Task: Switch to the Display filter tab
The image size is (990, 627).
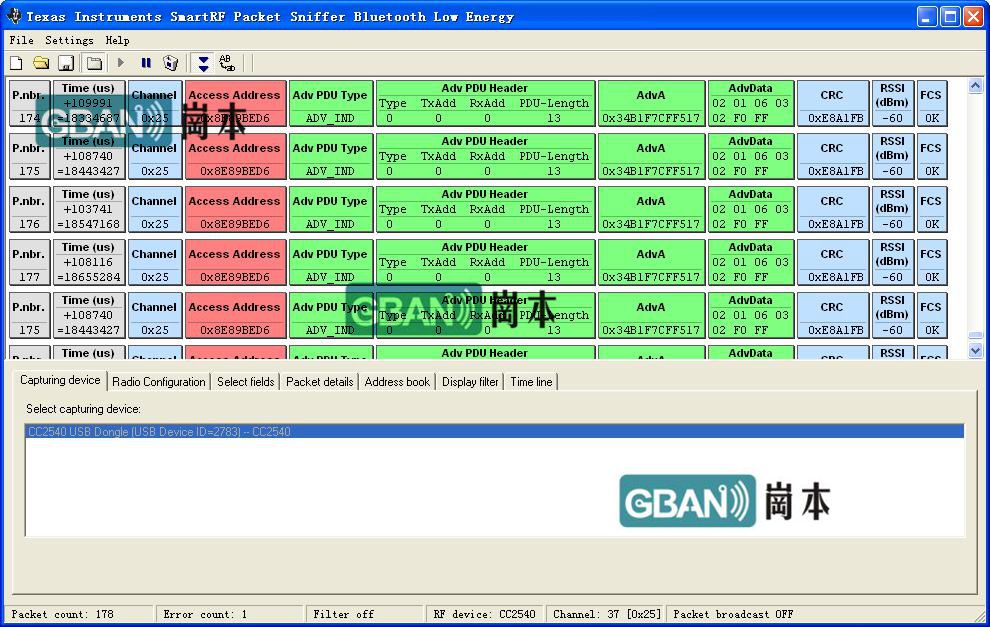Action: click(470, 382)
